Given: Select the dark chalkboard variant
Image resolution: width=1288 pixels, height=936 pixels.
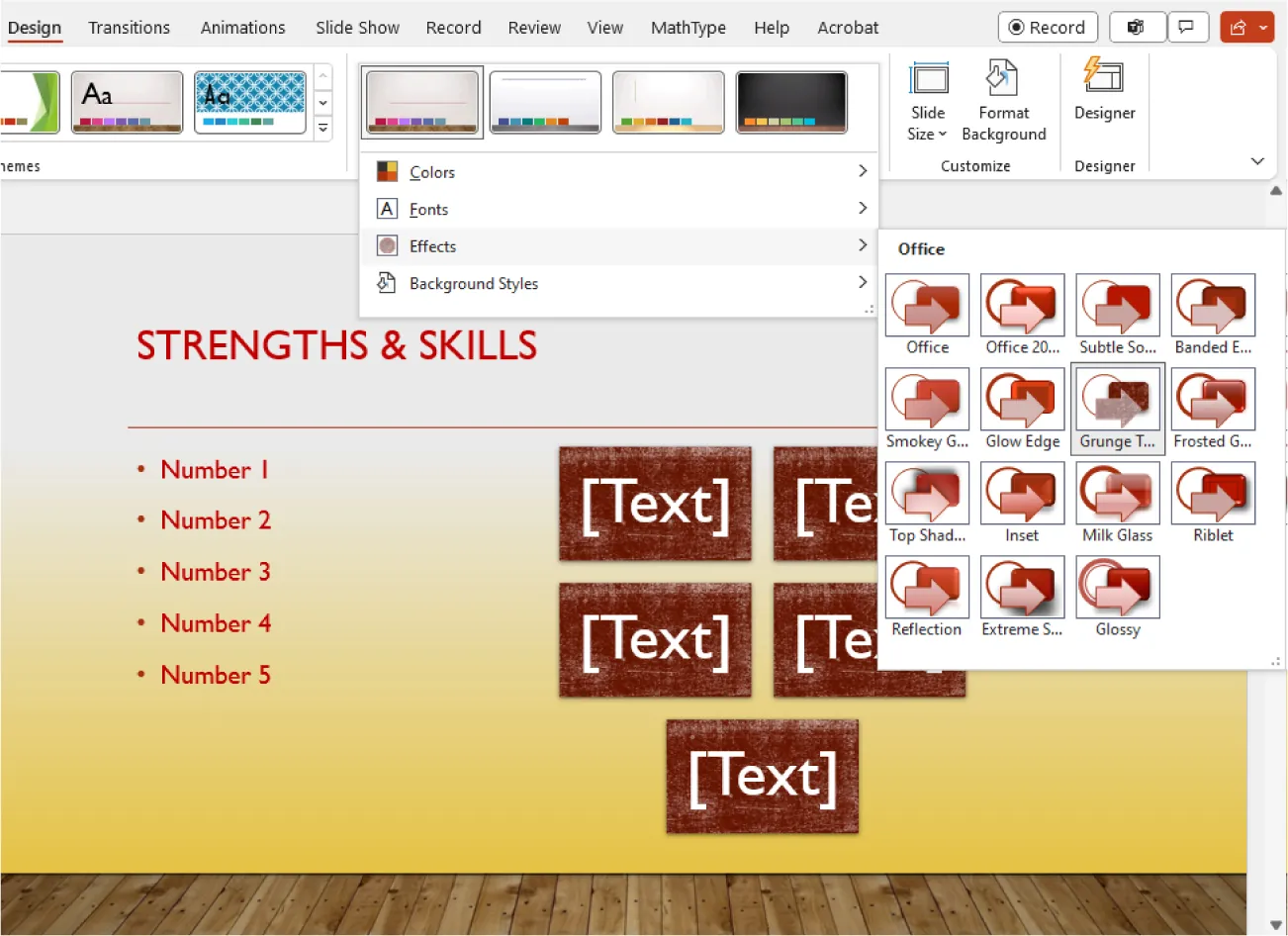Looking at the screenshot, I should coord(791,102).
